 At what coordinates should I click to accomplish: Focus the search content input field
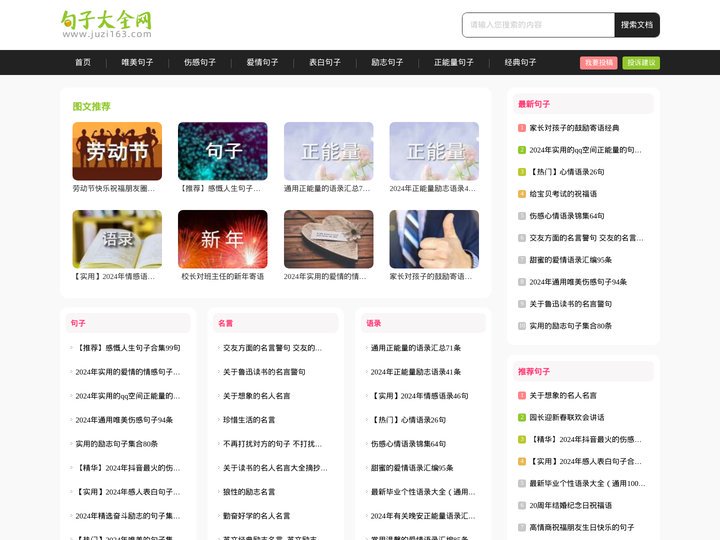coord(538,25)
